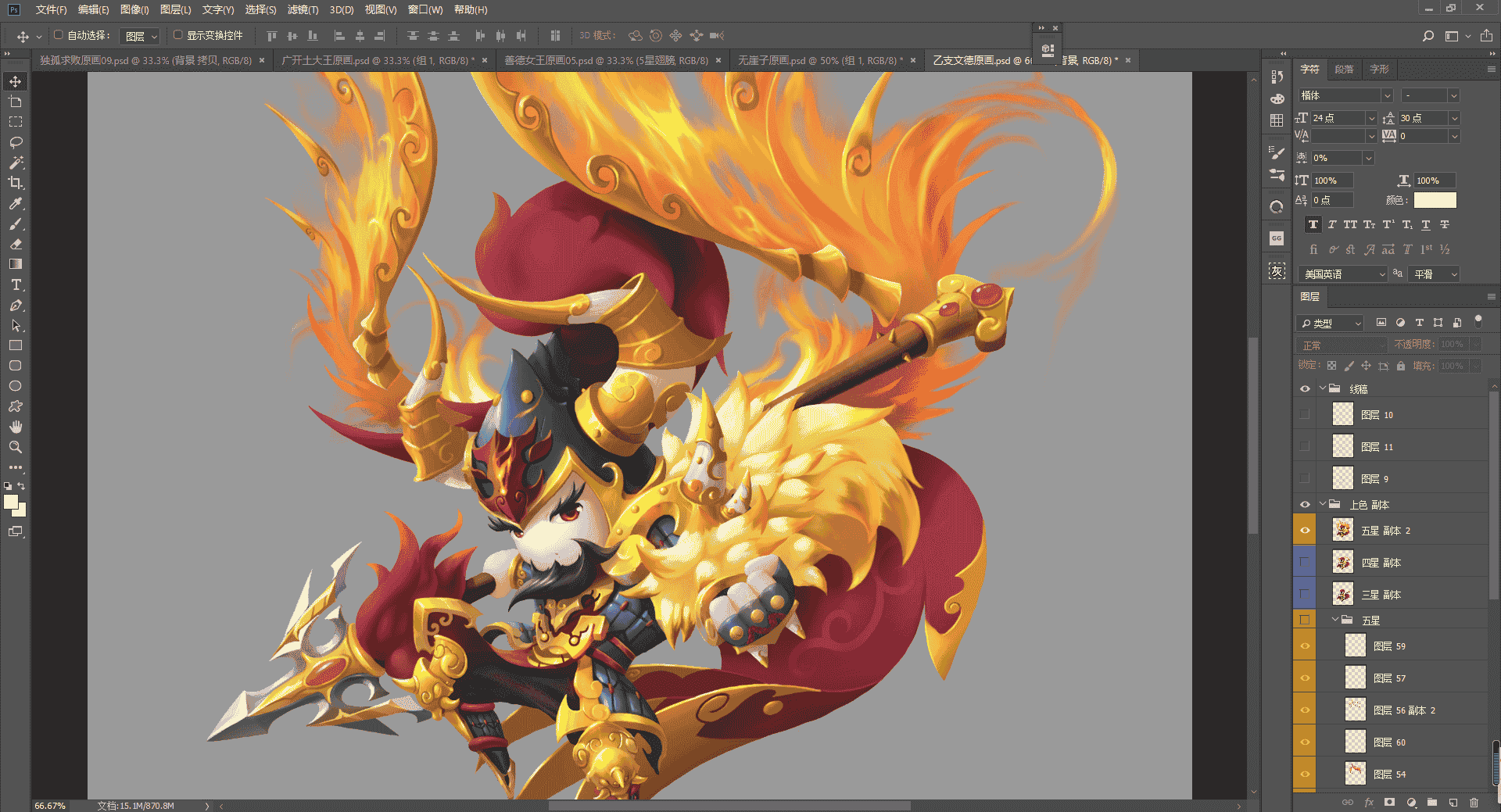
Task: Collapse the 上色 副本 group
Action: click(1323, 504)
